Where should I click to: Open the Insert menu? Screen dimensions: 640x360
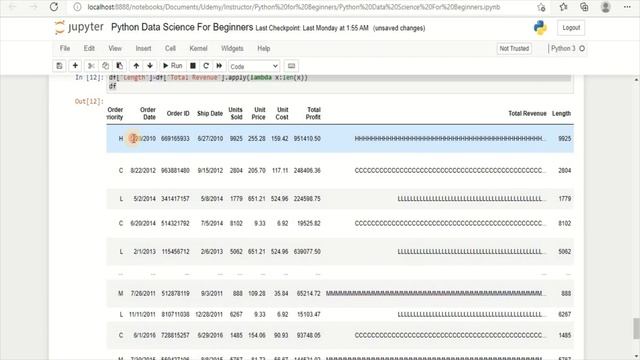pos(143,48)
